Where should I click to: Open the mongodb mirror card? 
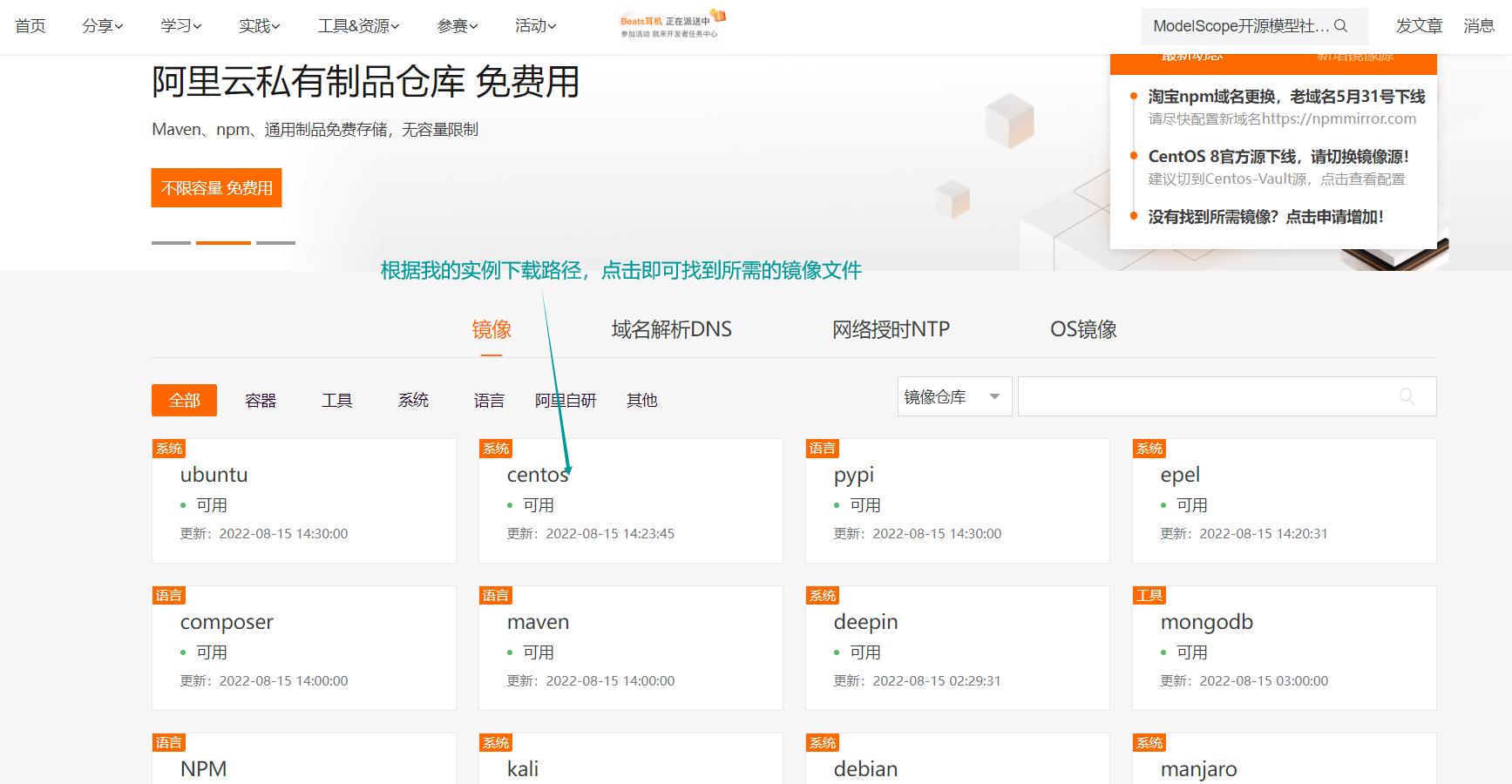(1285, 648)
